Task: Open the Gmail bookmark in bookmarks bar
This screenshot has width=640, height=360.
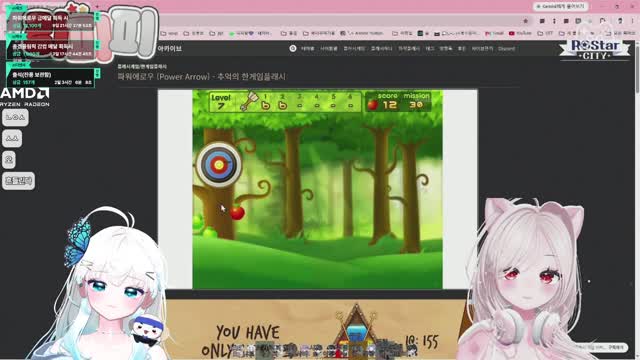Action: [x=494, y=33]
